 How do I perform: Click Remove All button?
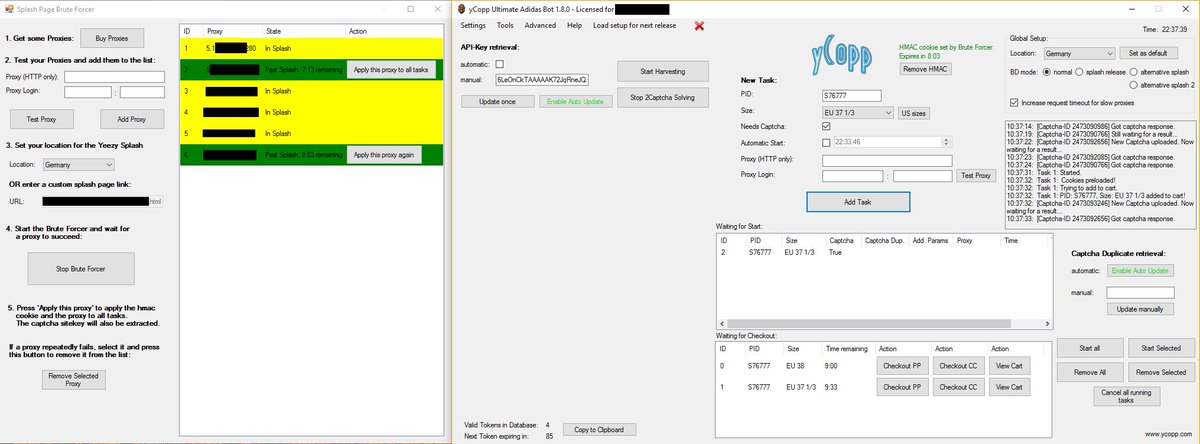point(1090,371)
